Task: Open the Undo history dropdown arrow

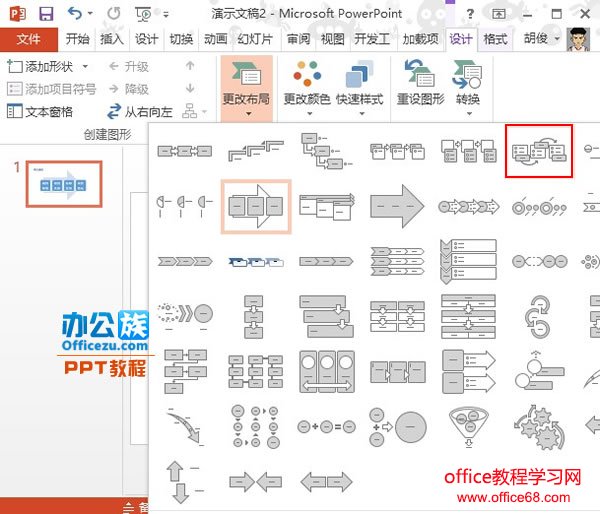Action: 90,14
